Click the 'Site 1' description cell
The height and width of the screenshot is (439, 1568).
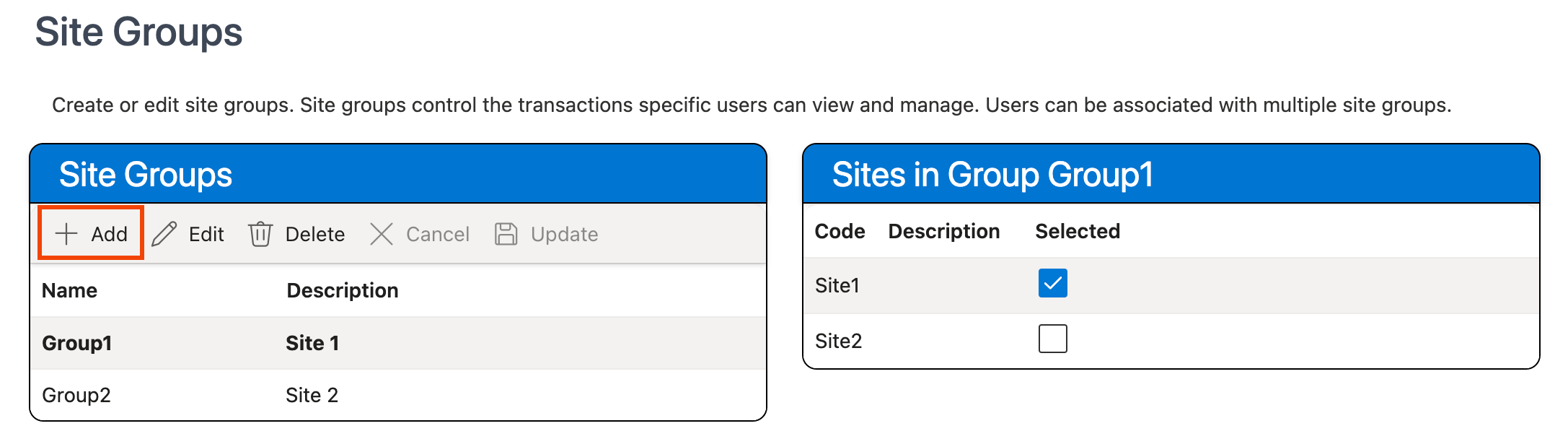pos(312,343)
